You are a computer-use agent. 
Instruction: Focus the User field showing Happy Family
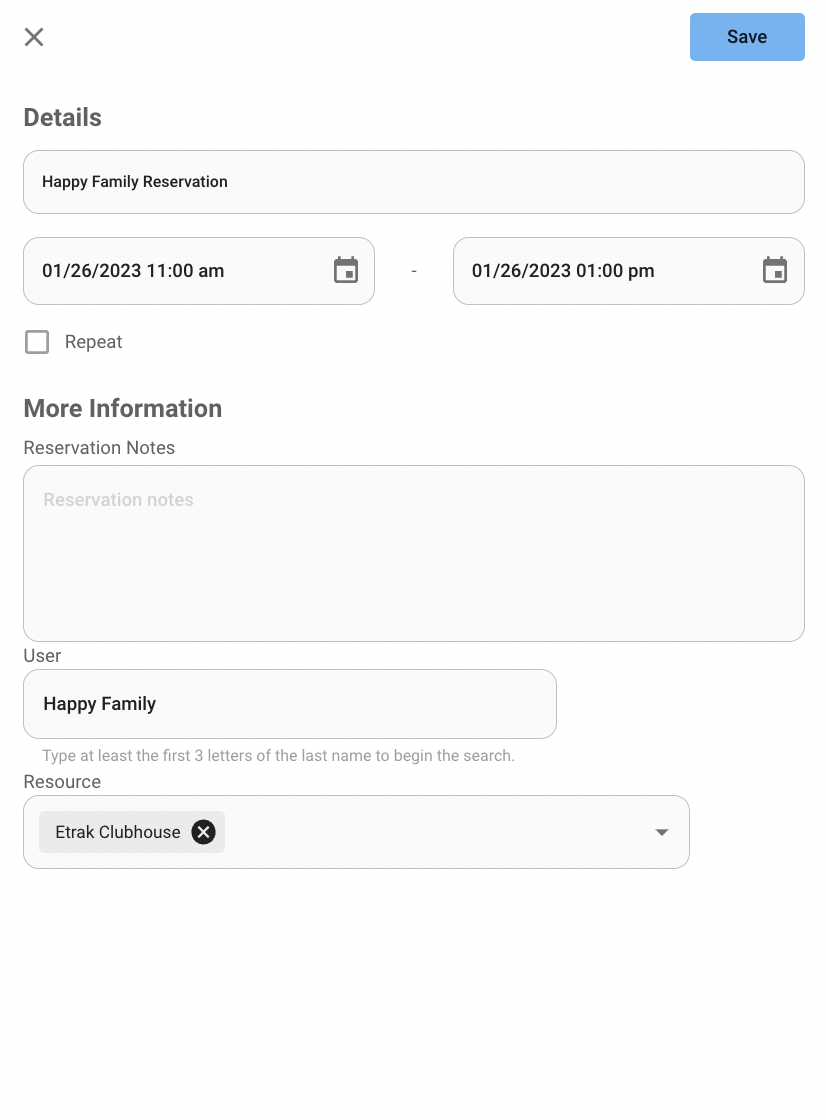coord(290,704)
